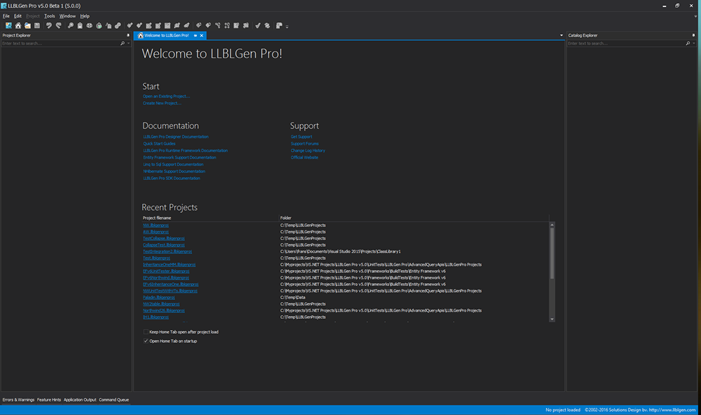Click the house icon on Welcome tab
Viewport: 701px width, 415px height.
coord(140,35)
